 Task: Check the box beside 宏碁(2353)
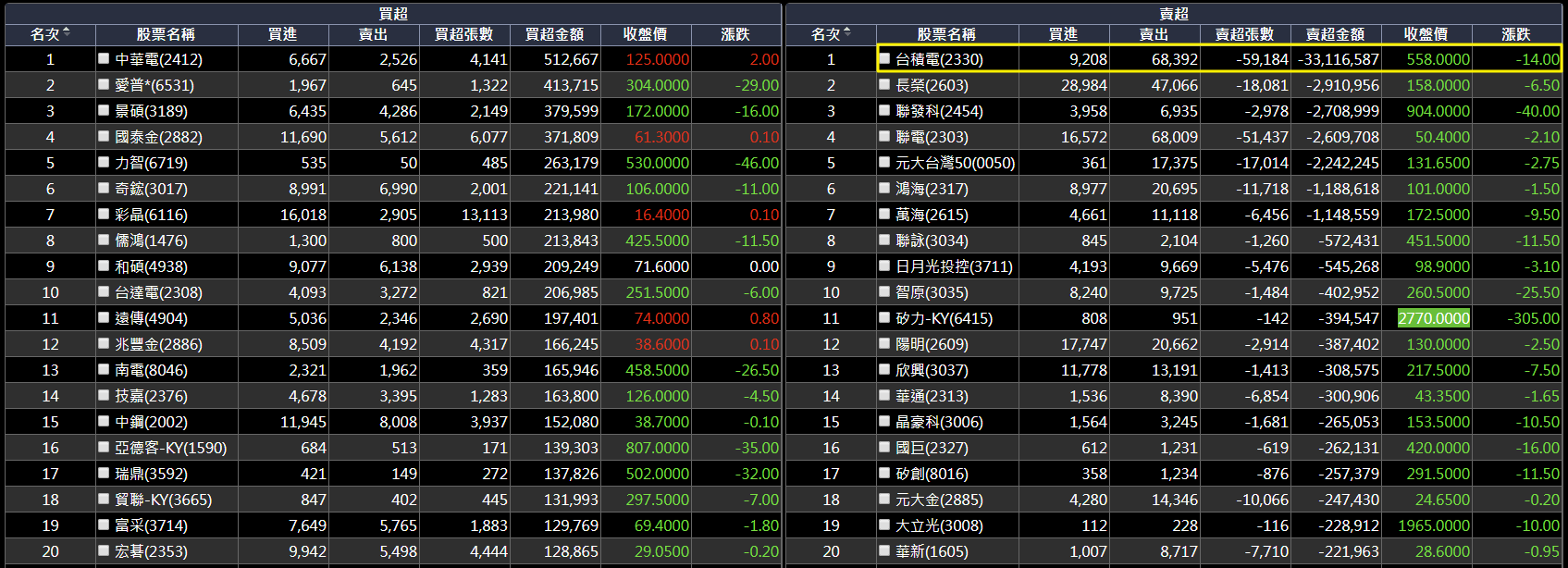pos(104,550)
